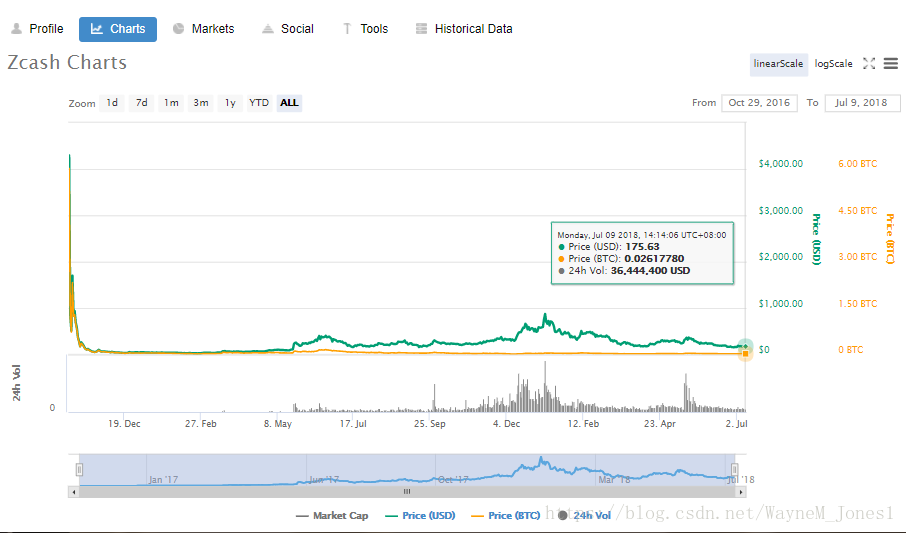Click the navigator left range handle
Viewport: 906px width, 533px height.
click(x=80, y=469)
